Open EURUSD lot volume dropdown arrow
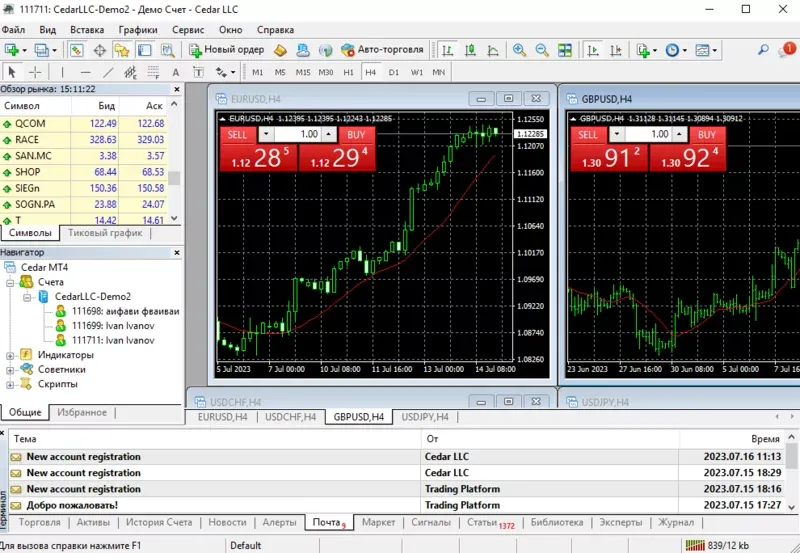Viewport: 800px width, 553px height. coord(266,134)
